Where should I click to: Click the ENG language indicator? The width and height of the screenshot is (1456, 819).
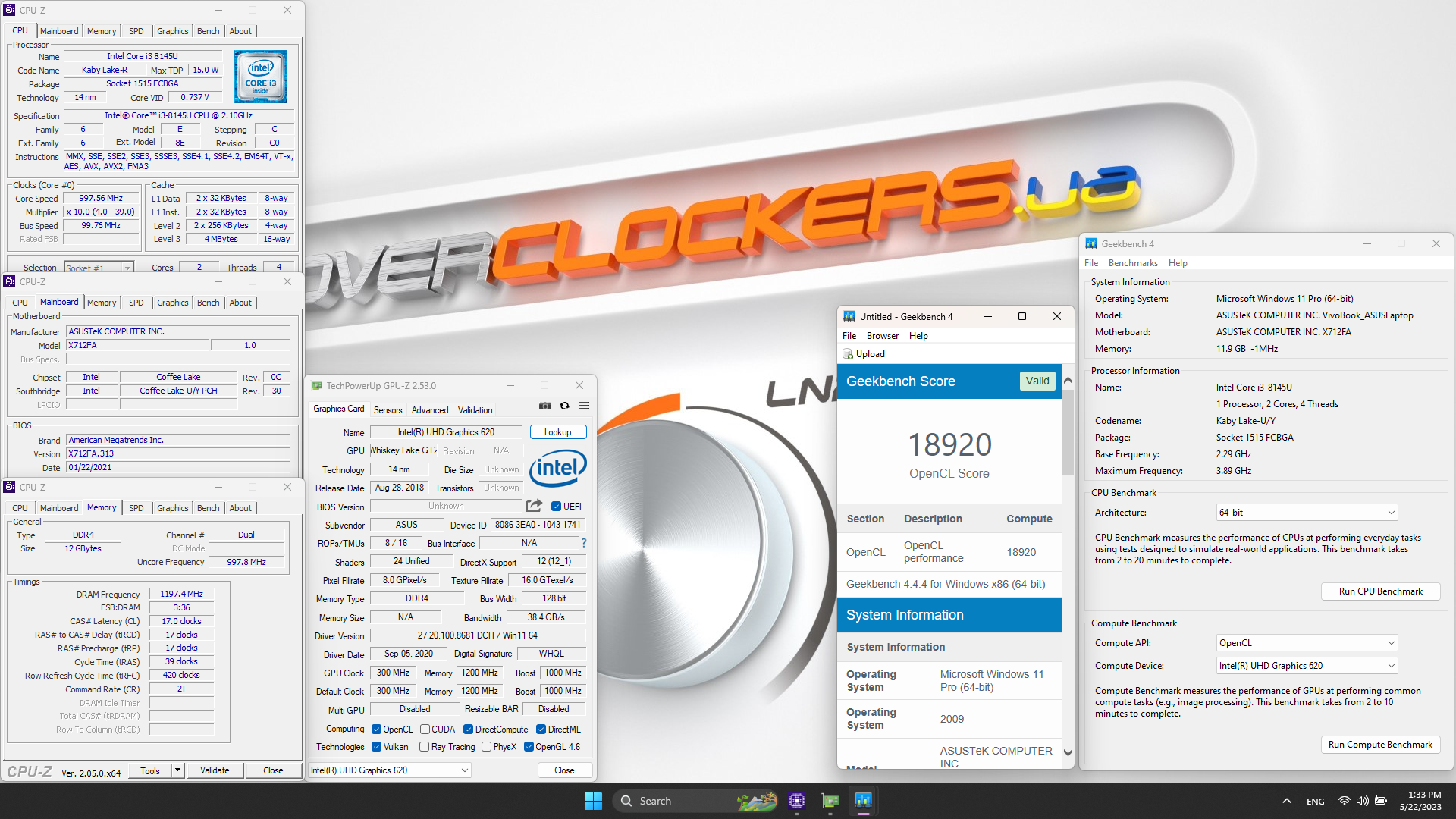1316,802
